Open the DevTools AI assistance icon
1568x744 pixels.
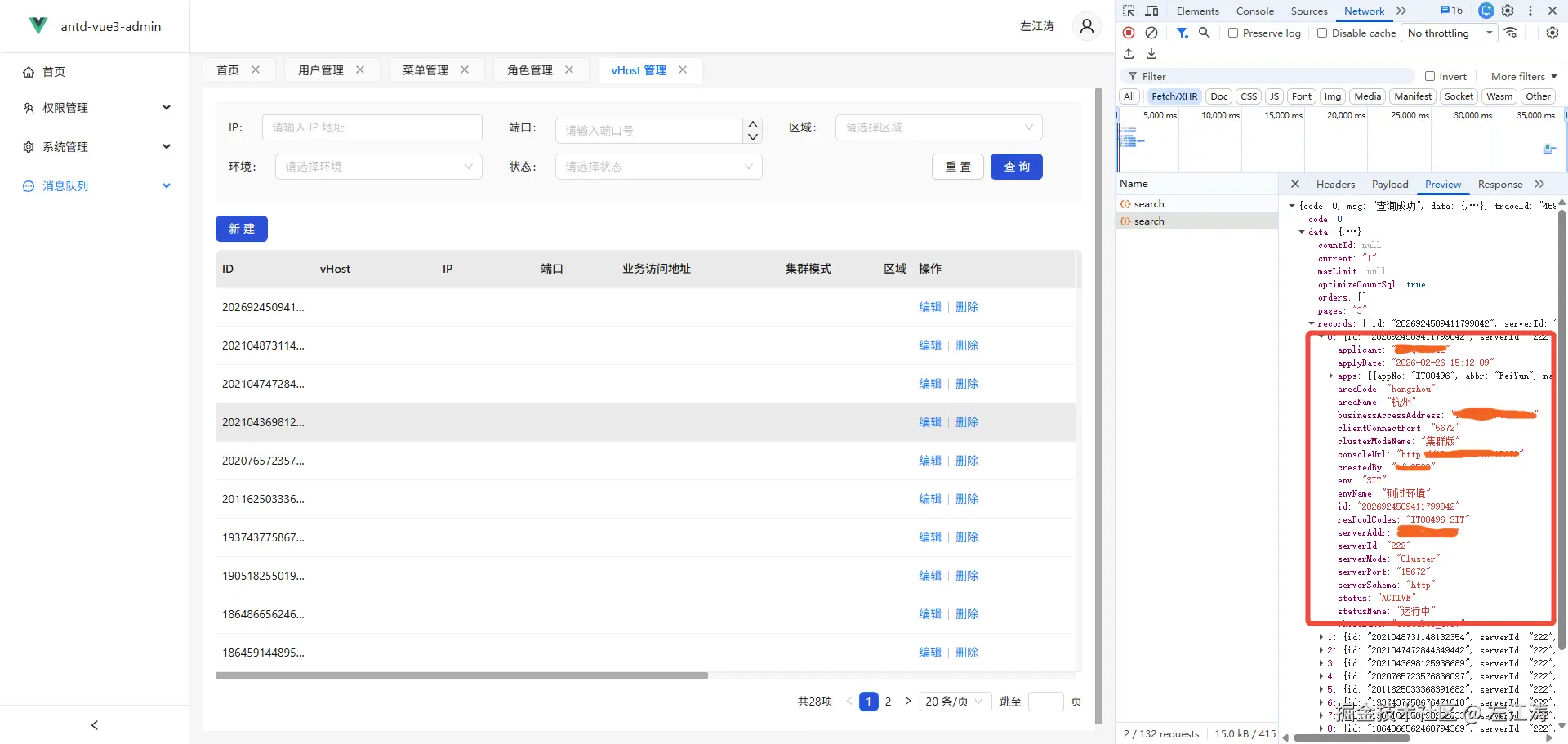coord(1486,11)
